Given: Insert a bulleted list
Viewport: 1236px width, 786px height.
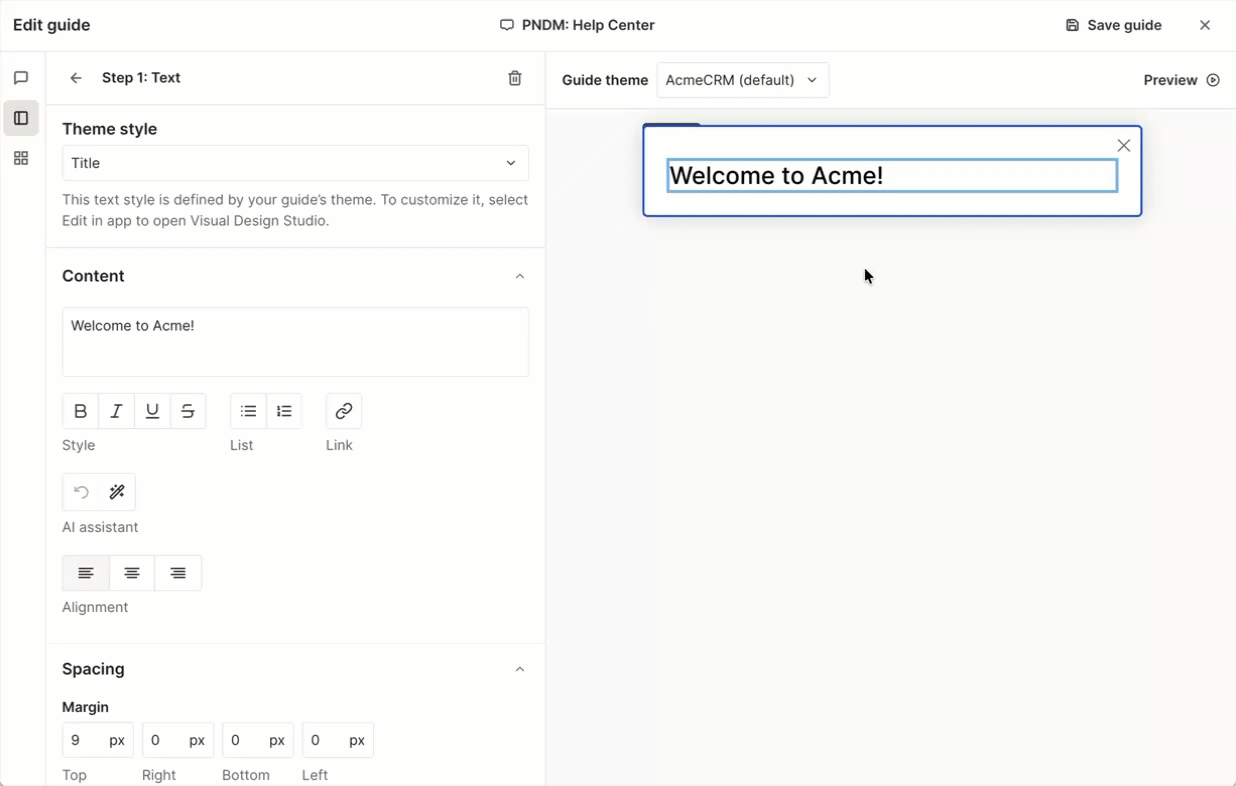Looking at the screenshot, I should (x=248, y=411).
